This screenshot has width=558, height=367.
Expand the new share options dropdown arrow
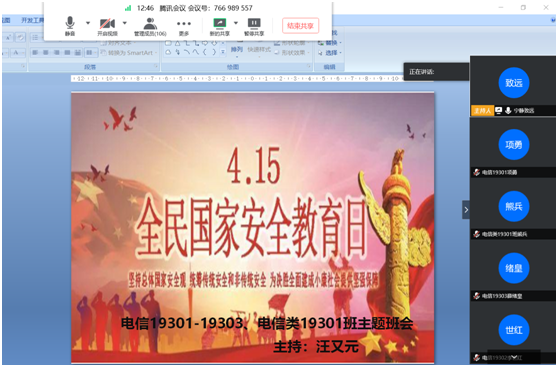tap(236, 23)
